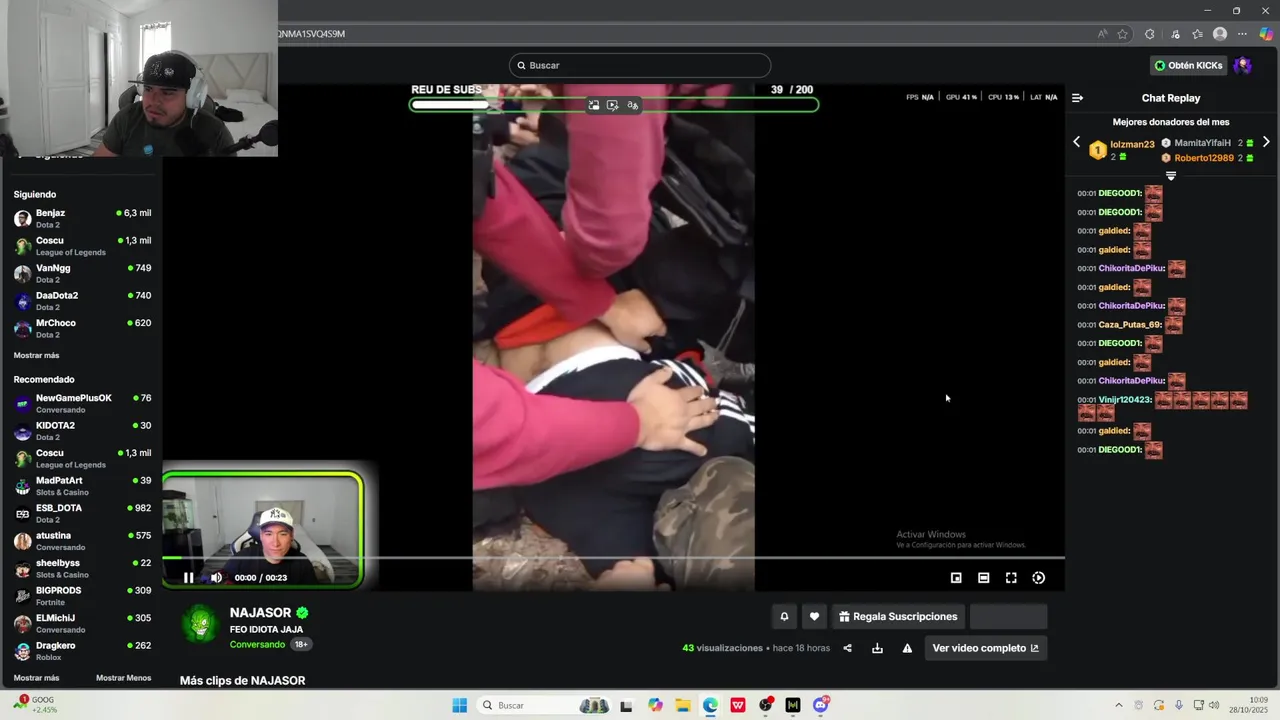Click Obtén KICKs button
Image resolution: width=1280 pixels, height=720 pixels.
pyautogui.click(x=1188, y=65)
